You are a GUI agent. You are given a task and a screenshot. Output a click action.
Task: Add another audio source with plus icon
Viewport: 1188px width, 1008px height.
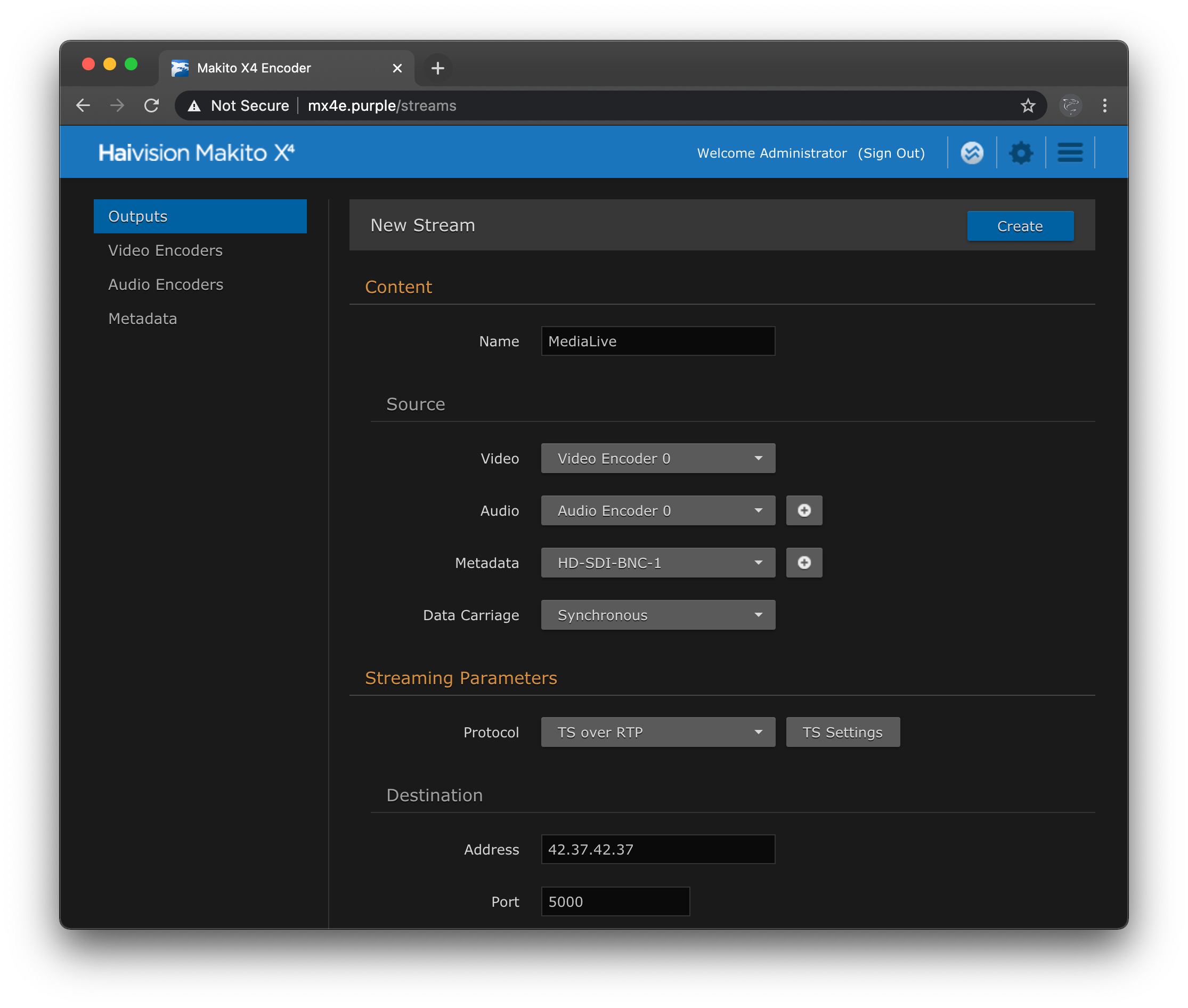coord(804,510)
